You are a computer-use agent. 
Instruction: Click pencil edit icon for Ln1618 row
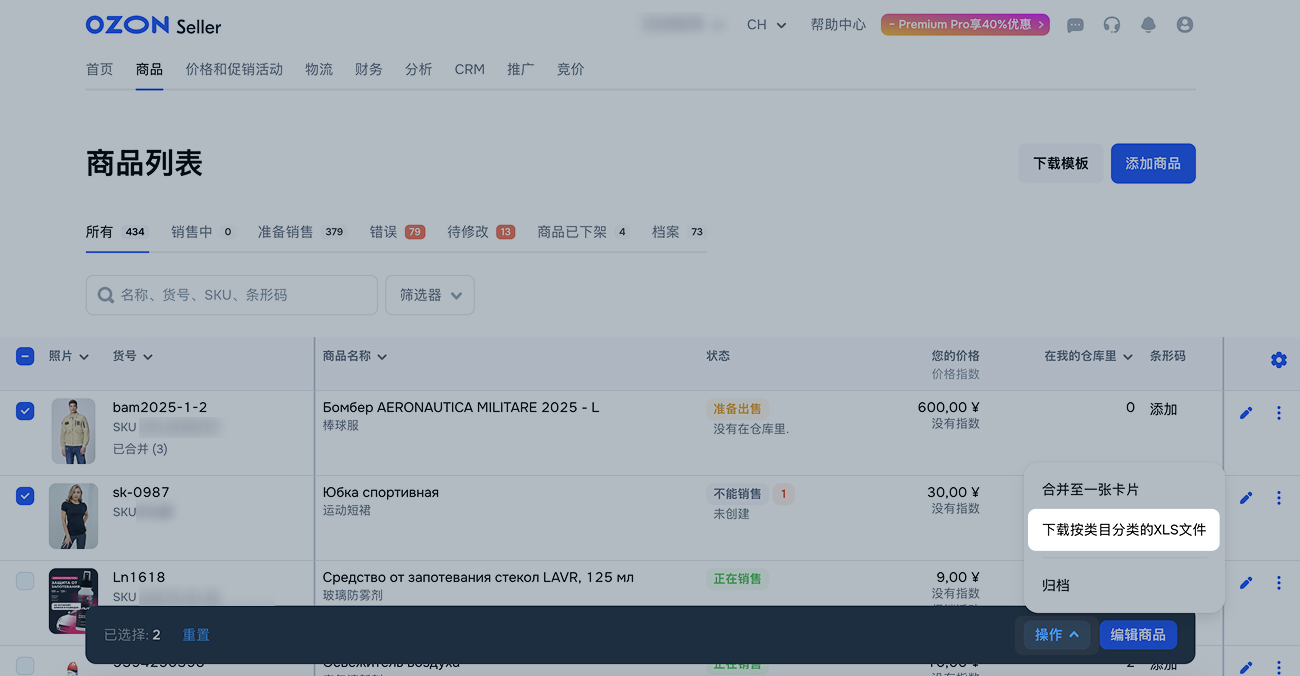click(1246, 583)
